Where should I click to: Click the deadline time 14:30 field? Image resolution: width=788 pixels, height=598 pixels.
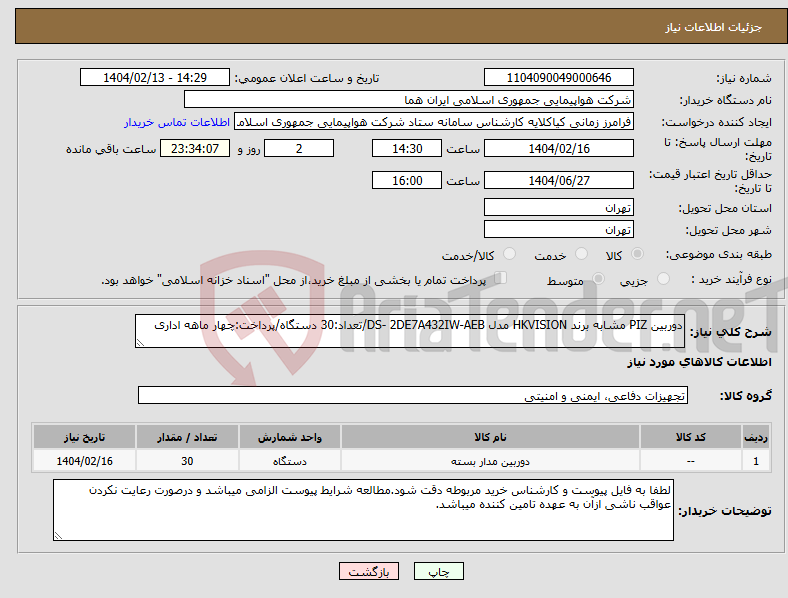pos(407,149)
